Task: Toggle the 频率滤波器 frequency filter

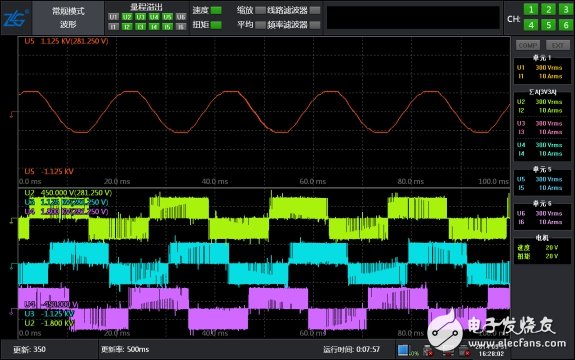Action: click(315, 25)
